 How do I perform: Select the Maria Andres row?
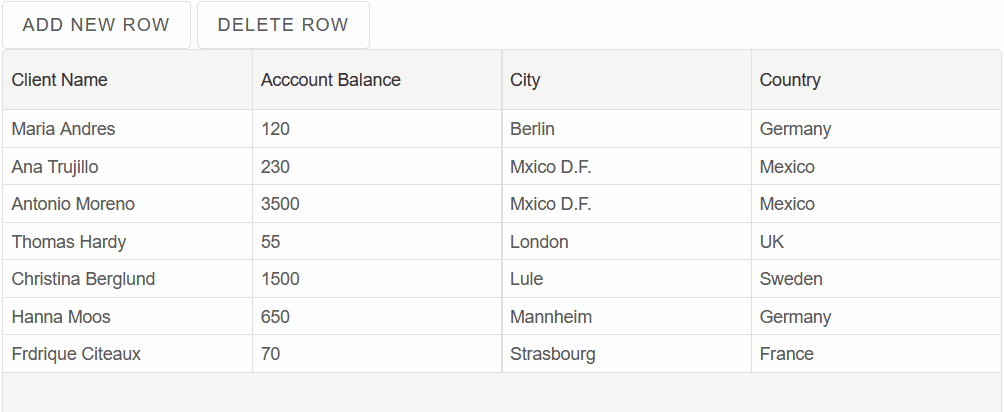coord(501,129)
